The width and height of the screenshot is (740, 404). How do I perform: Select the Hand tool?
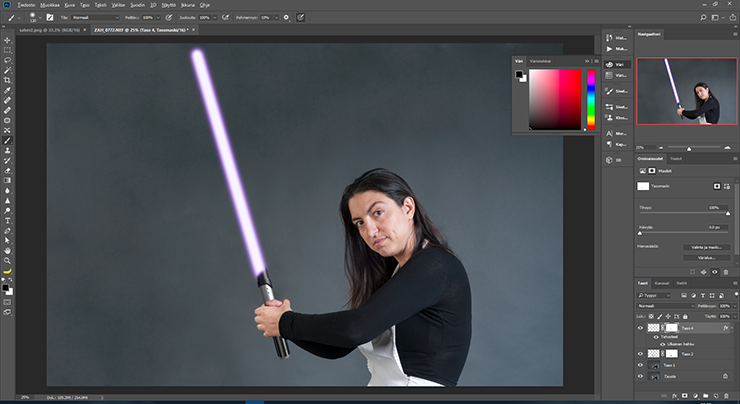click(x=7, y=251)
